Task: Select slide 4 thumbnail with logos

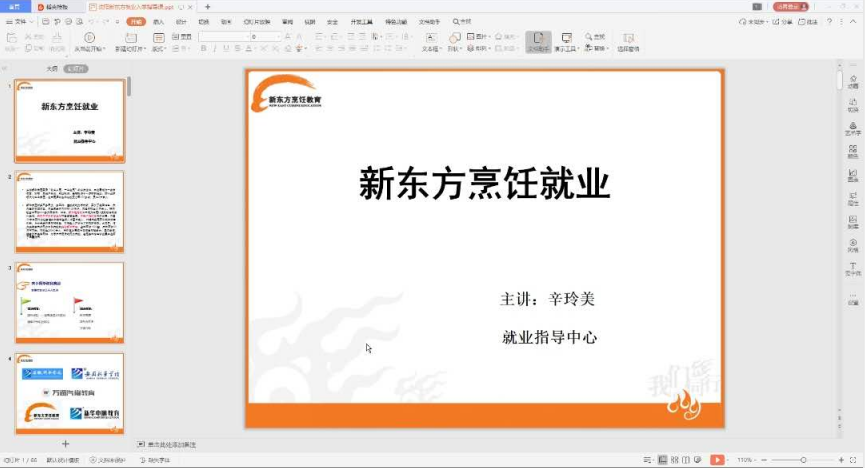Action: click(x=70, y=393)
